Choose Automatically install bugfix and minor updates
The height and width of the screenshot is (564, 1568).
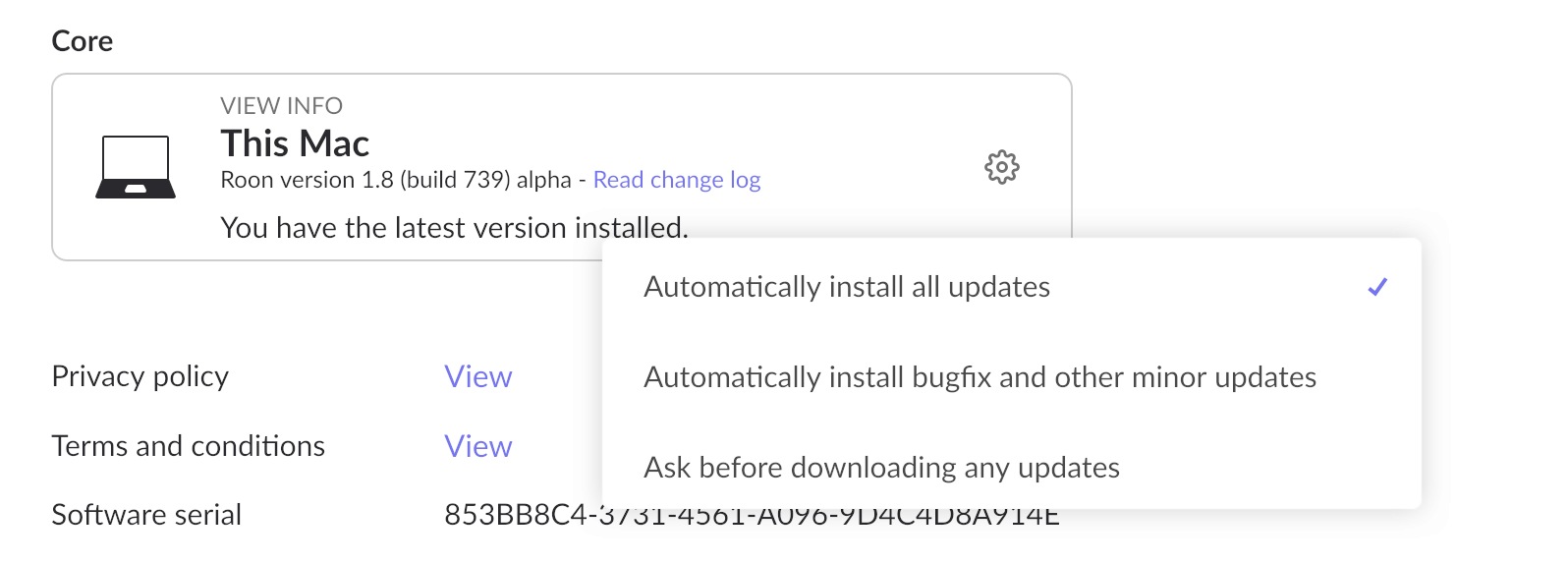click(980, 377)
